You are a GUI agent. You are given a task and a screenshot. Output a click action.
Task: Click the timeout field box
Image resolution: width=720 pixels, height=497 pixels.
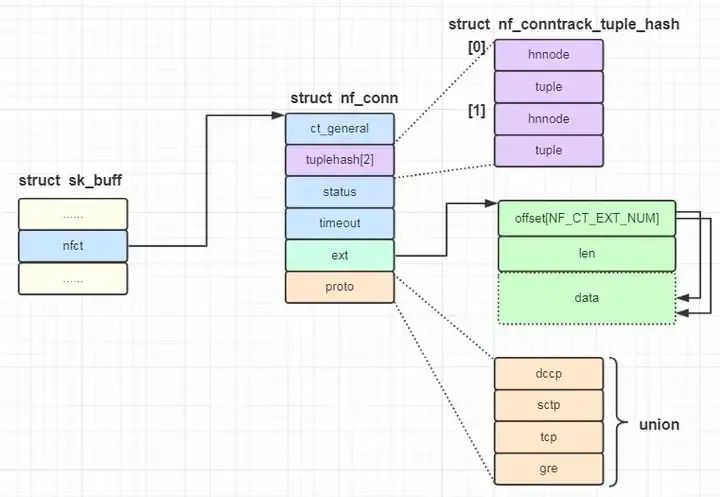339,223
